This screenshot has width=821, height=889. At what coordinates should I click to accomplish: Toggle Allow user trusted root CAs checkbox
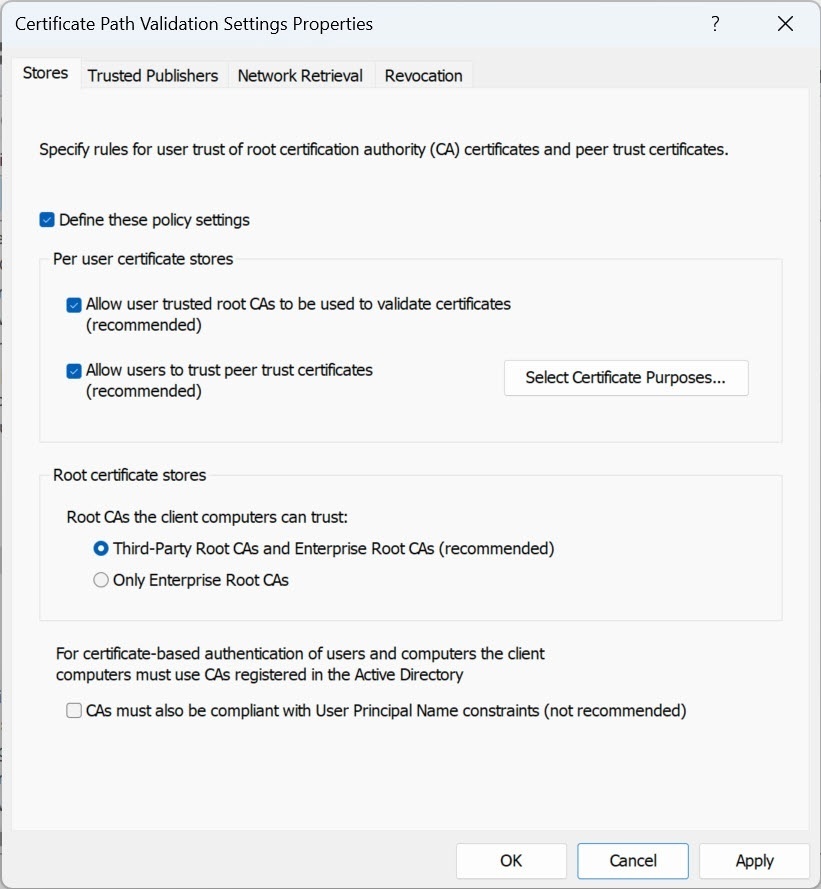tap(74, 305)
